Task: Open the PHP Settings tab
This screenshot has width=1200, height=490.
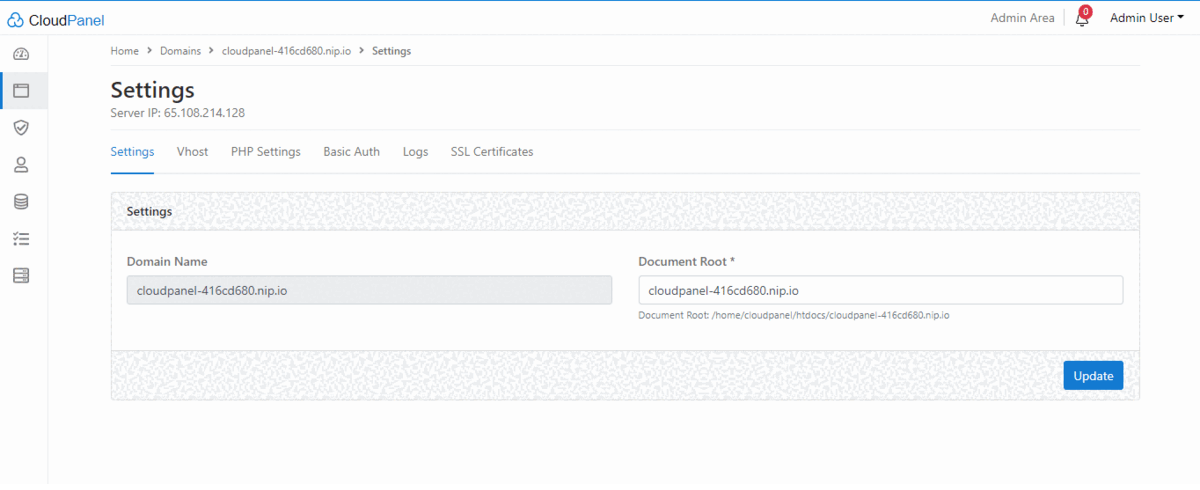Action: click(x=265, y=152)
